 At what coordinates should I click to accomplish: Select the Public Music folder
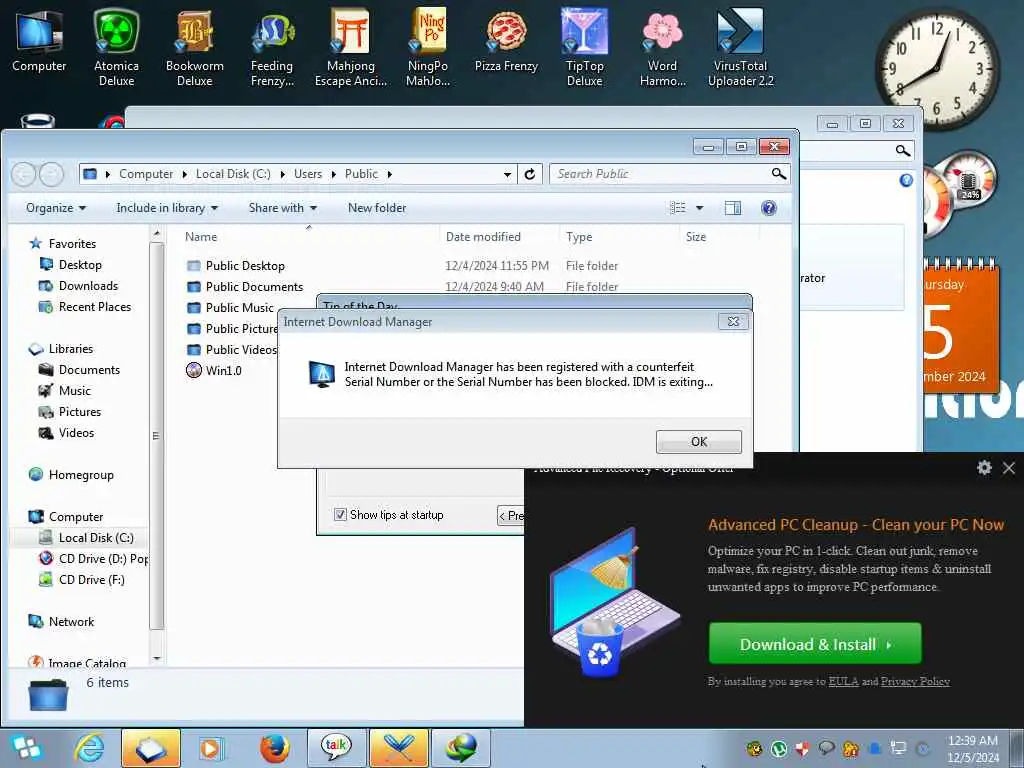pos(239,308)
